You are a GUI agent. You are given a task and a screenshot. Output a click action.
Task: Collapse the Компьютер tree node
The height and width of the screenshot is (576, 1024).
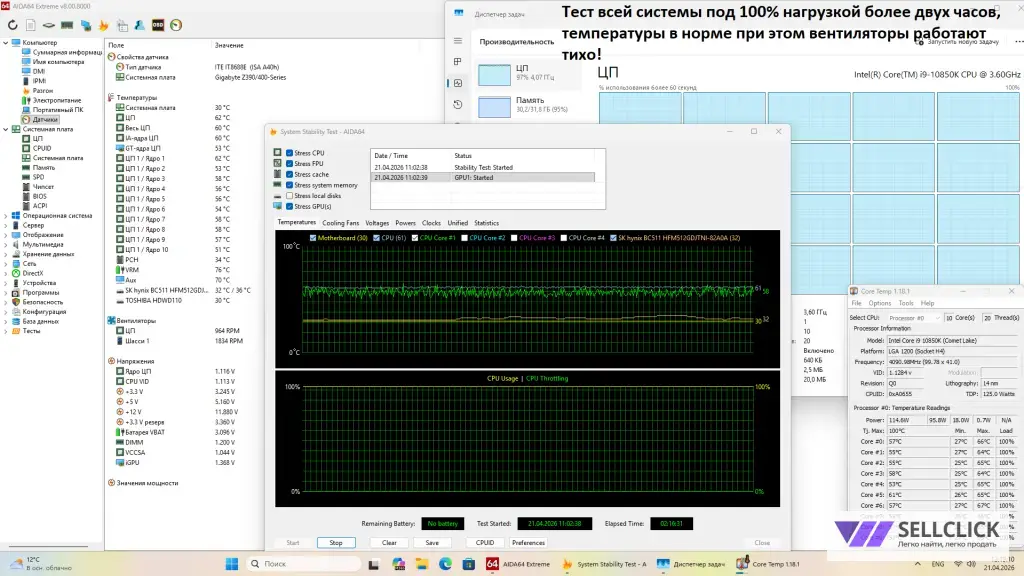(x=6, y=43)
